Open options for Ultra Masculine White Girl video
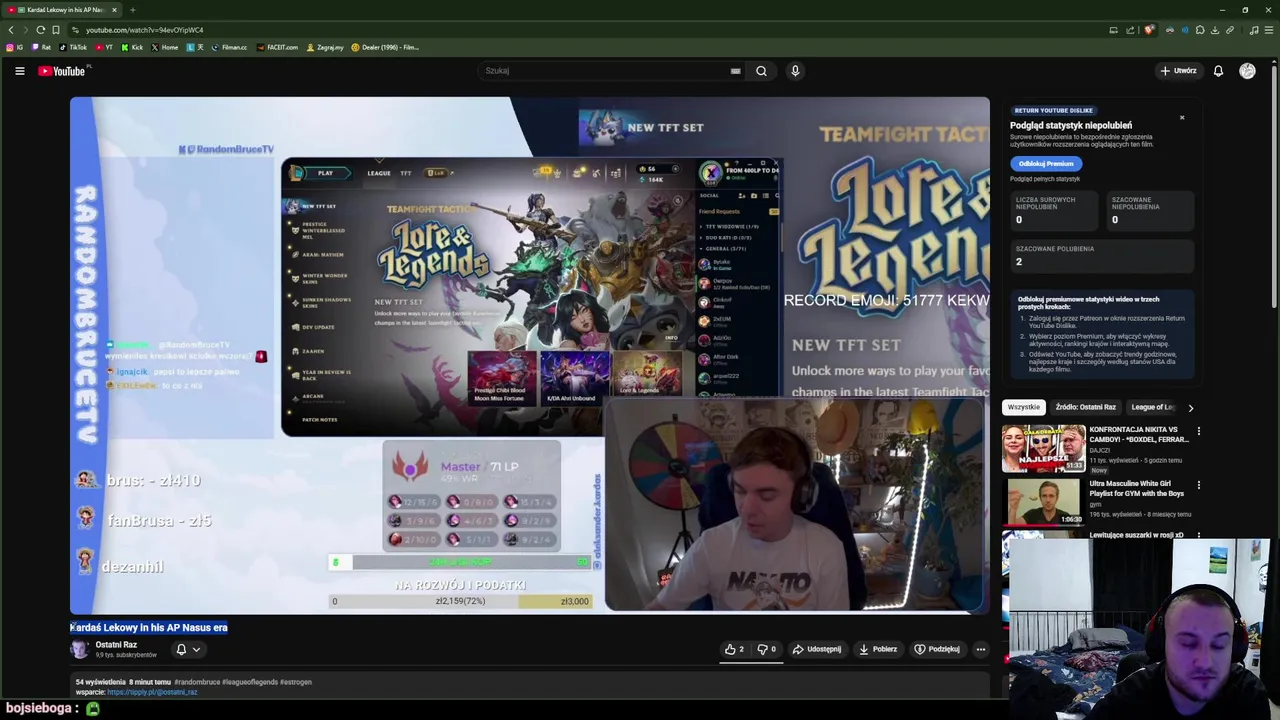The width and height of the screenshot is (1280, 720). point(1198,485)
